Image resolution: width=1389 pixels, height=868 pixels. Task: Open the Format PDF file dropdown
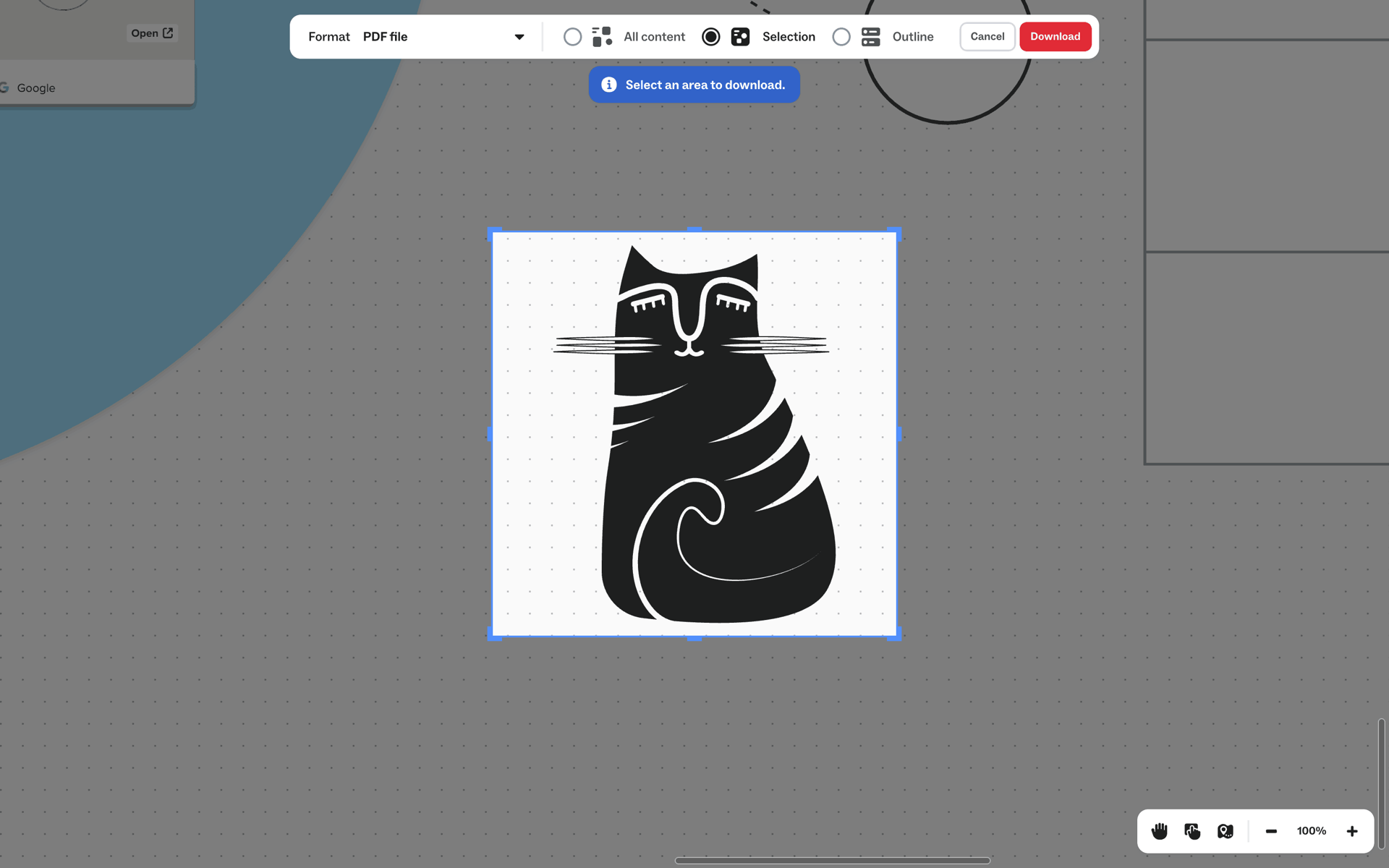pos(443,37)
